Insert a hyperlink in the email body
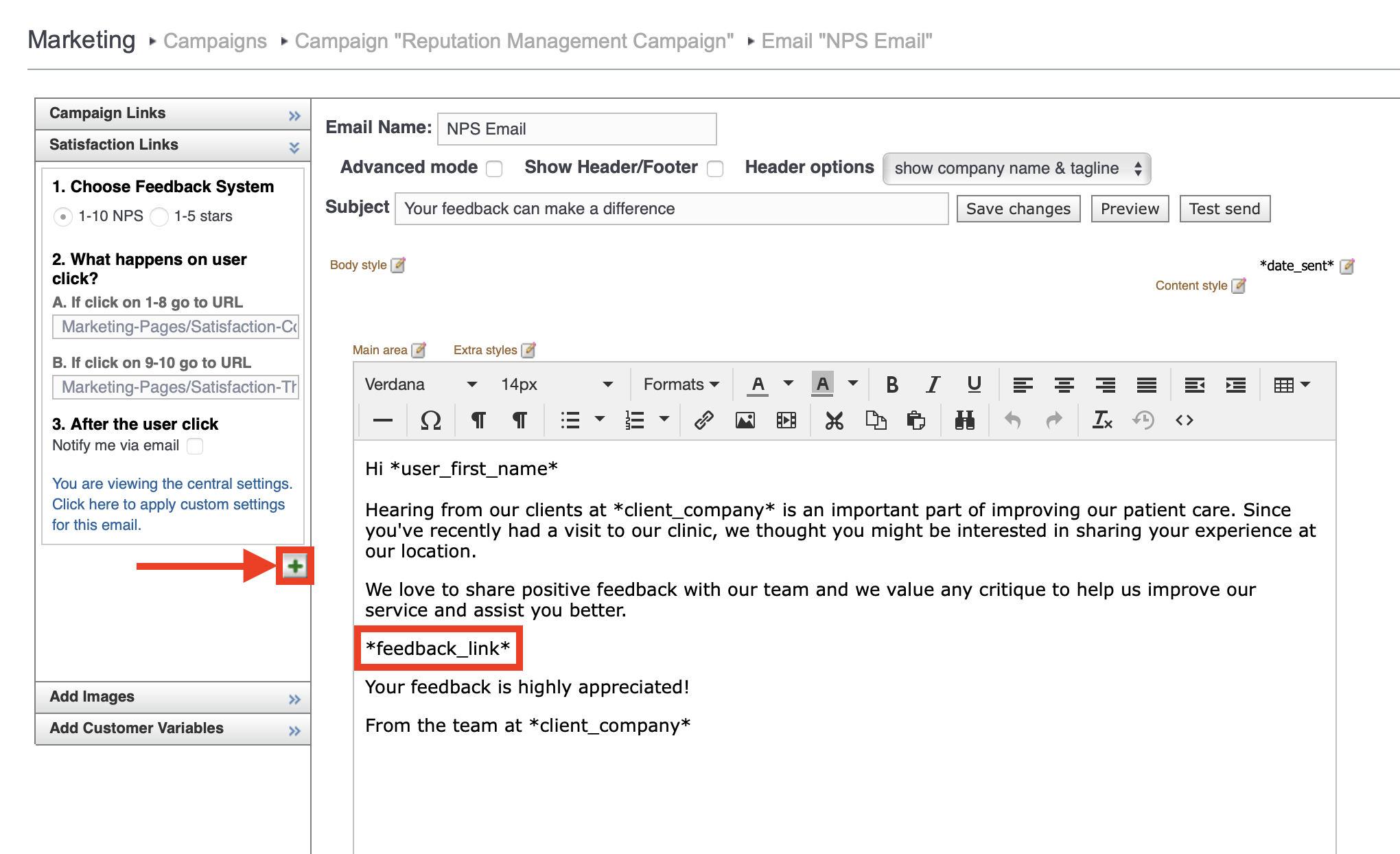This screenshot has height=854, width=1400. click(704, 419)
